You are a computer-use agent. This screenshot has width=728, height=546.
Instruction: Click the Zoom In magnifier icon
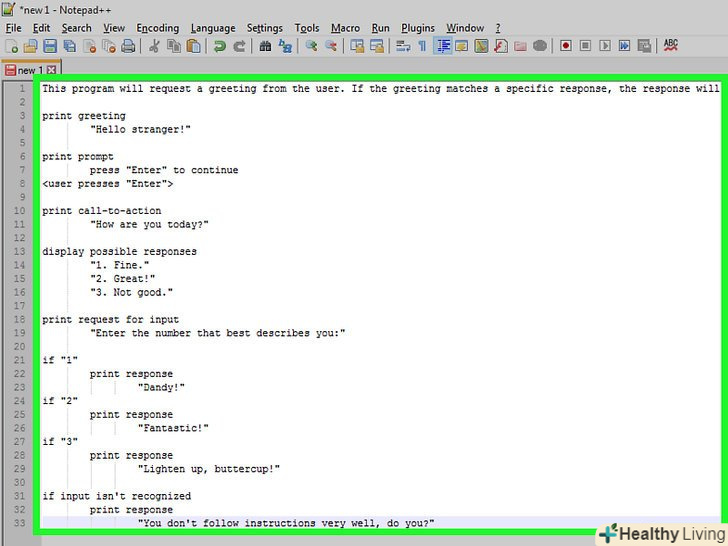click(311, 46)
